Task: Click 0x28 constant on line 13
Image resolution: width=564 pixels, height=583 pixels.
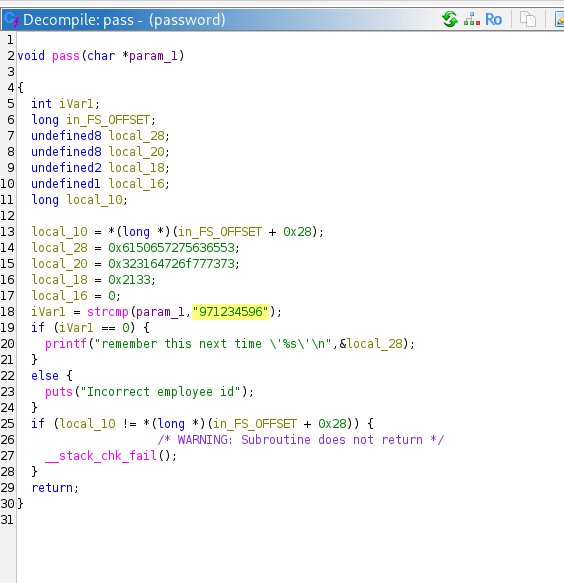Action: 297,232
